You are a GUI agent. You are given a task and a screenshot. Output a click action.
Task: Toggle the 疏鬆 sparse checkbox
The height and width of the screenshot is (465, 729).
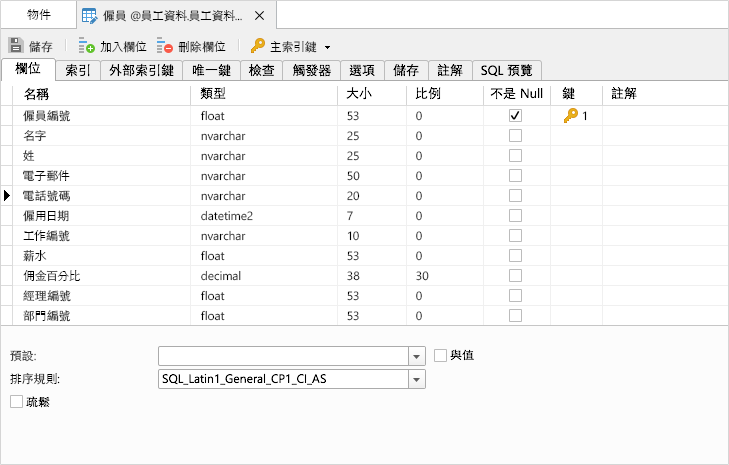click(16, 401)
